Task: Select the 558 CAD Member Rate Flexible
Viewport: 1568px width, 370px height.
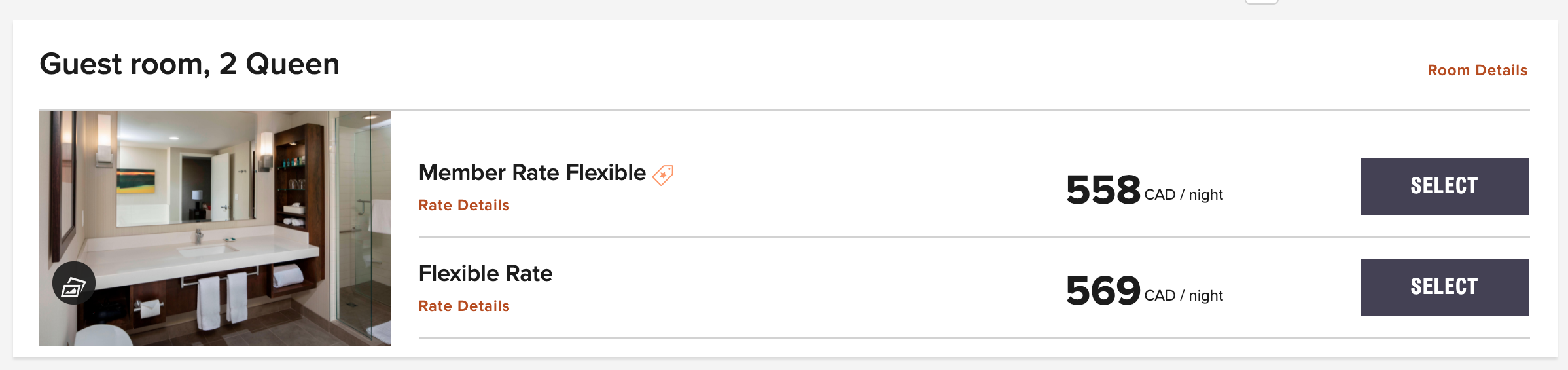Action: pyautogui.click(x=1444, y=187)
